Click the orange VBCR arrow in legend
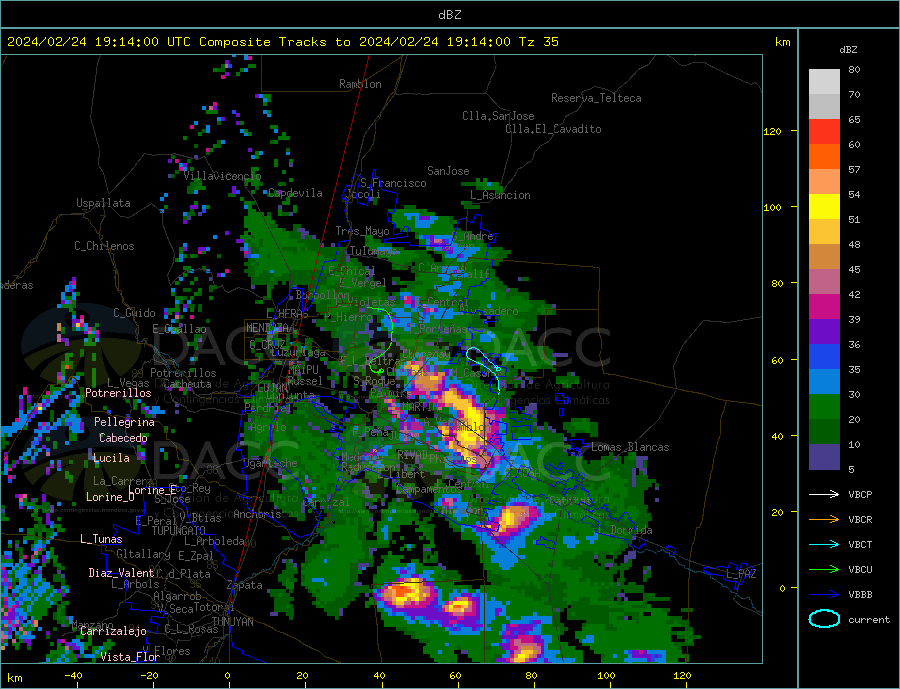This screenshot has width=900, height=689. [x=824, y=520]
